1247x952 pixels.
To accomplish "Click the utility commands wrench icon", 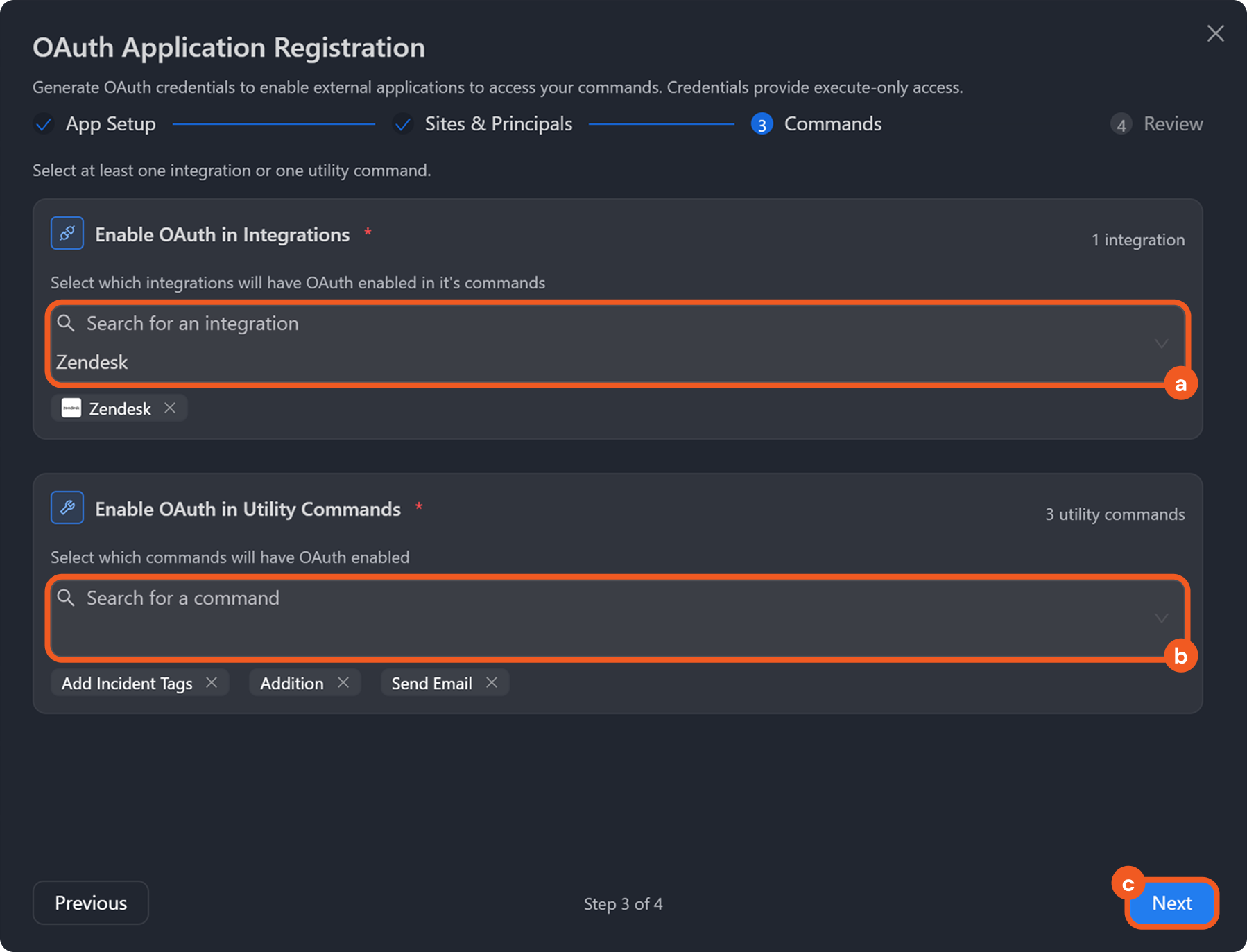I will click(x=67, y=508).
